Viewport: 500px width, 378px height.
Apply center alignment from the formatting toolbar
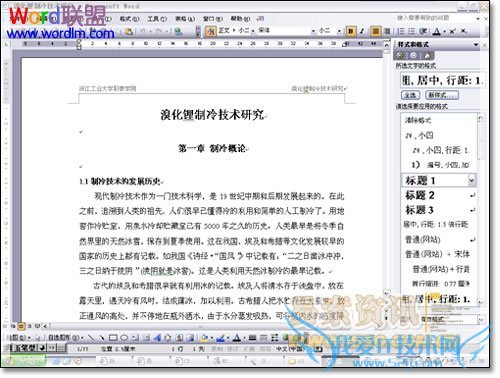(x=376, y=31)
